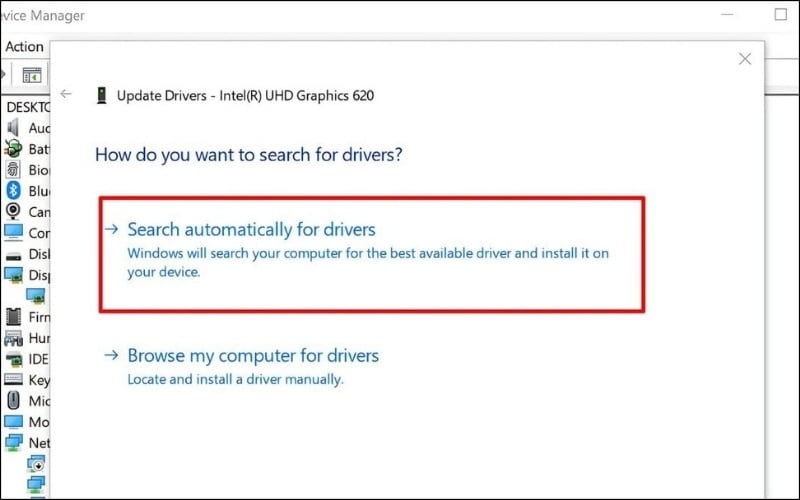
Task: Select the Firmware category icon
Action: point(13,317)
